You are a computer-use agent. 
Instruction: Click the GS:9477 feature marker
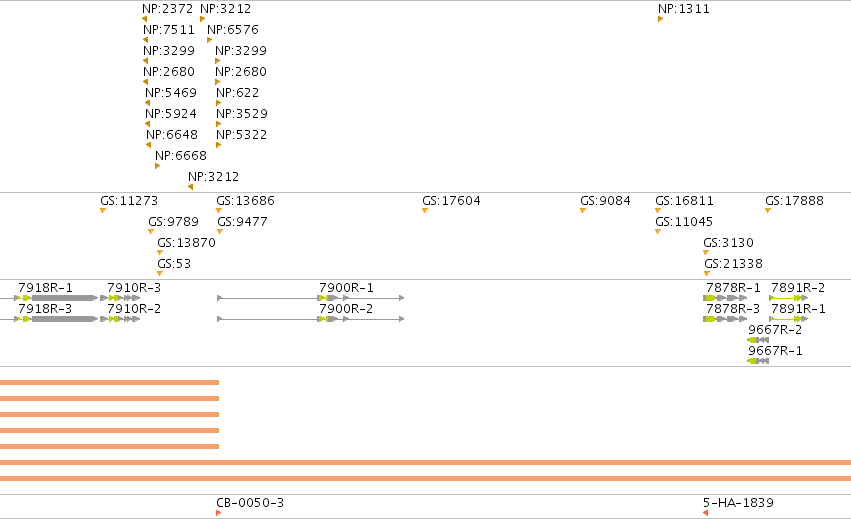pos(220,232)
